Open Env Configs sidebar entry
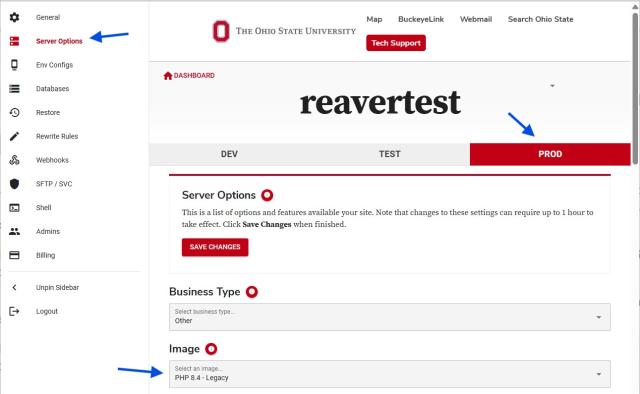This screenshot has width=640, height=394. pyautogui.click(x=54, y=65)
